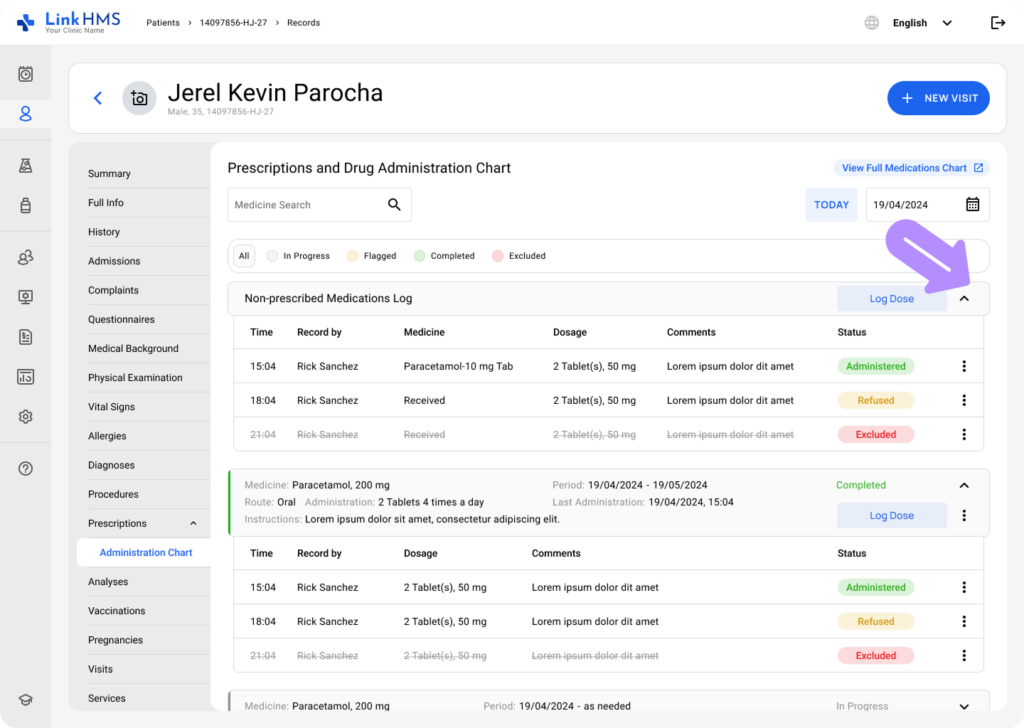This screenshot has height=728, width=1024.
Task: Click the Medicine Search input field
Action: click(305, 205)
